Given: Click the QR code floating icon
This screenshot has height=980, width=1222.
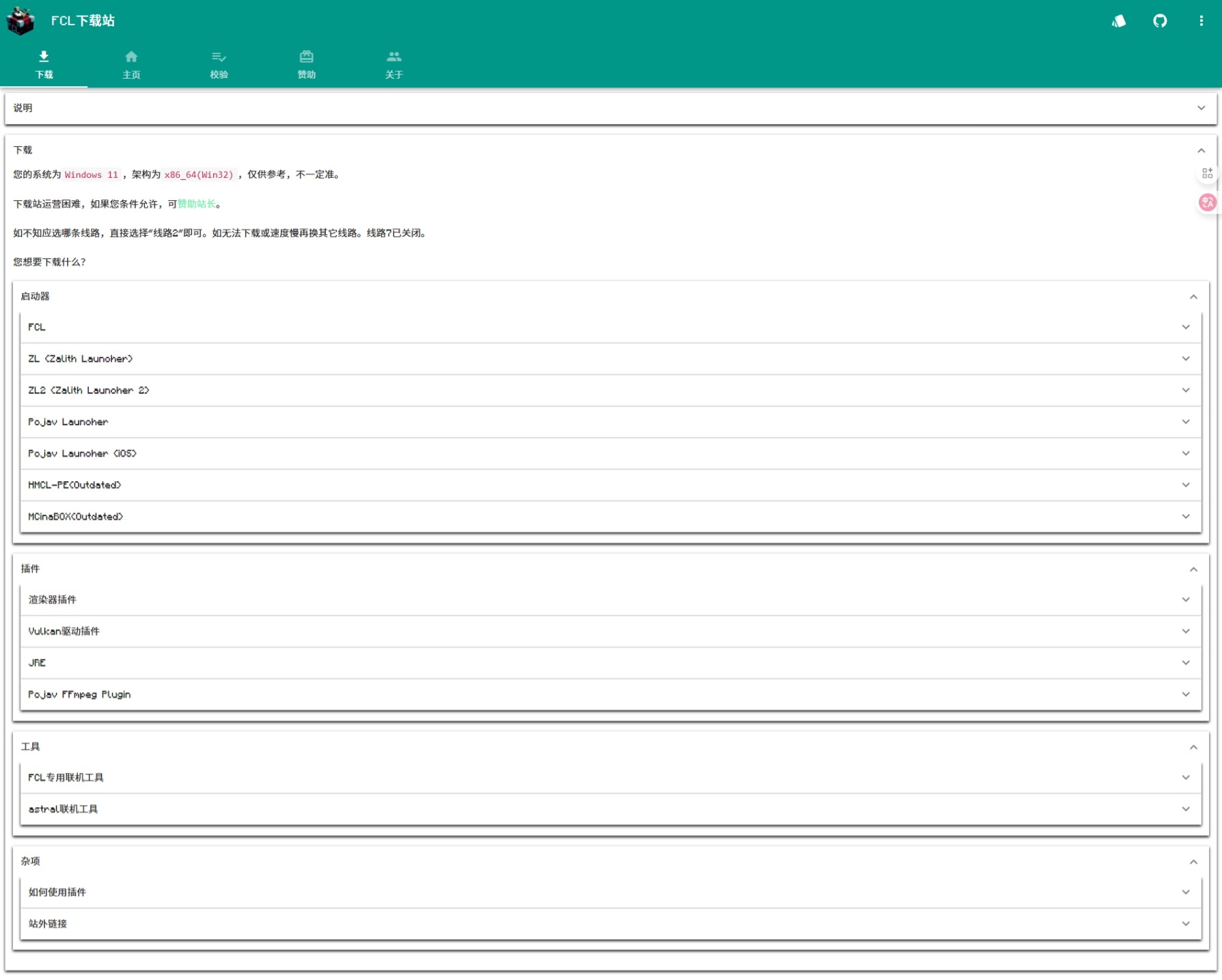Looking at the screenshot, I should click(x=1207, y=174).
